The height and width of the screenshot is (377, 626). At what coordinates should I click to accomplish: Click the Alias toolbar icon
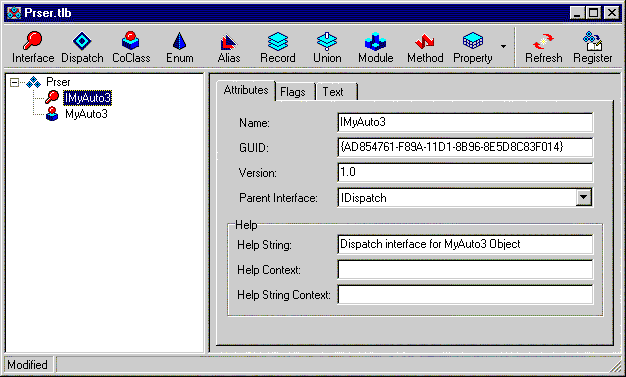(x=229, y=47)
